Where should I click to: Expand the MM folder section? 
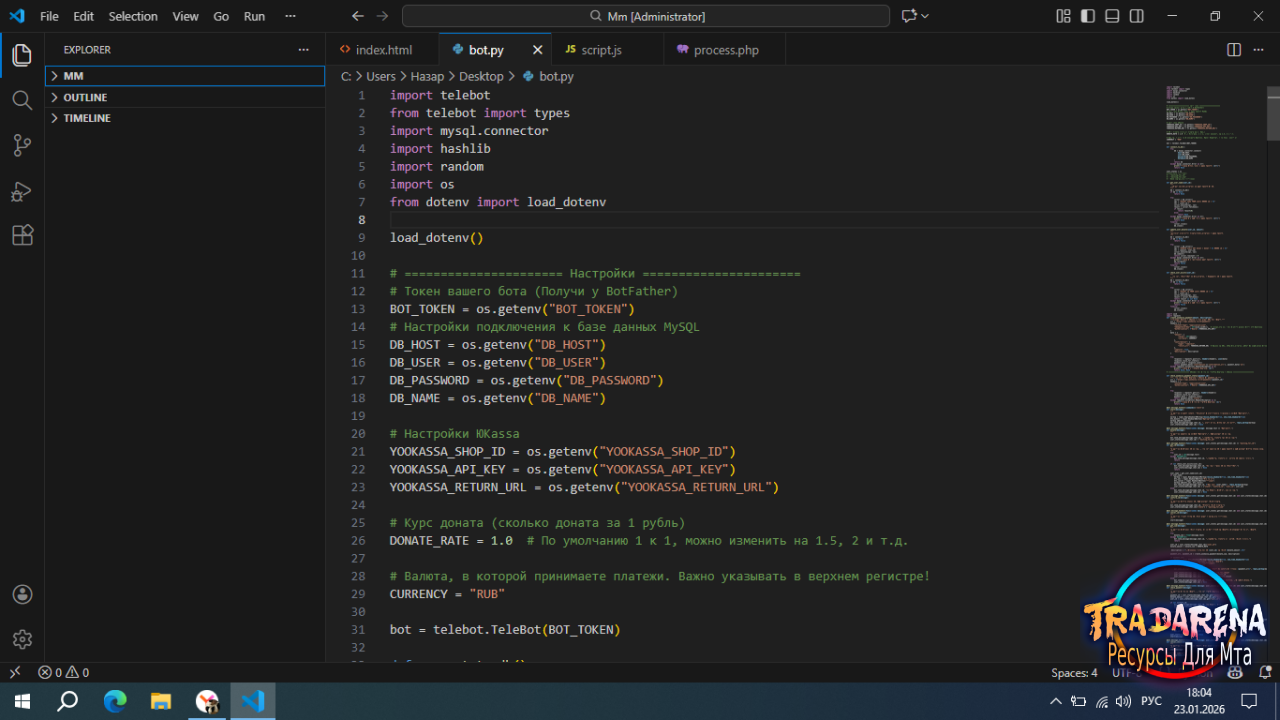pos(73,76)
